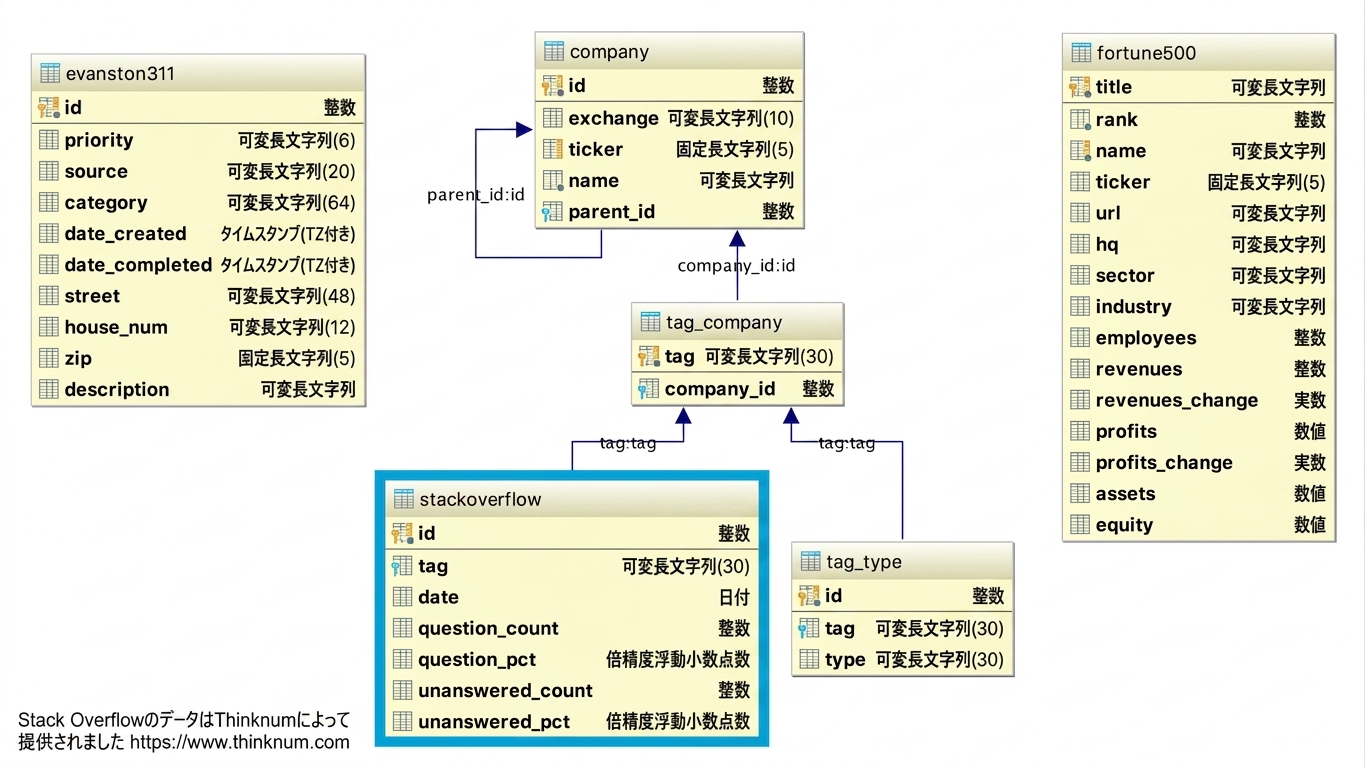Click column icon next to revenues_change
The height and width of the screenshot is (768, 1365).
coord(1080,400)
